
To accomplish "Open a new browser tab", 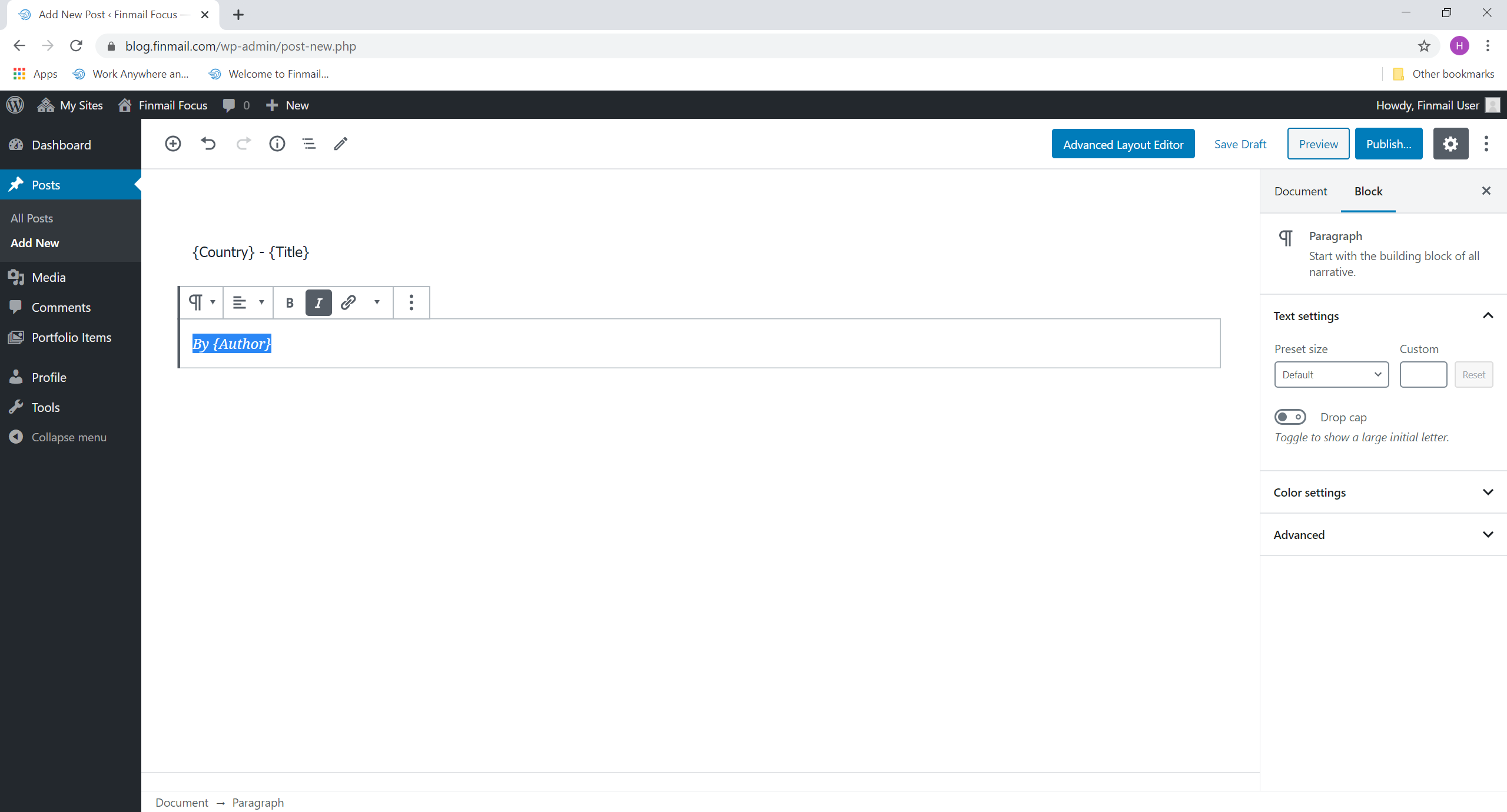I will 238,15.
